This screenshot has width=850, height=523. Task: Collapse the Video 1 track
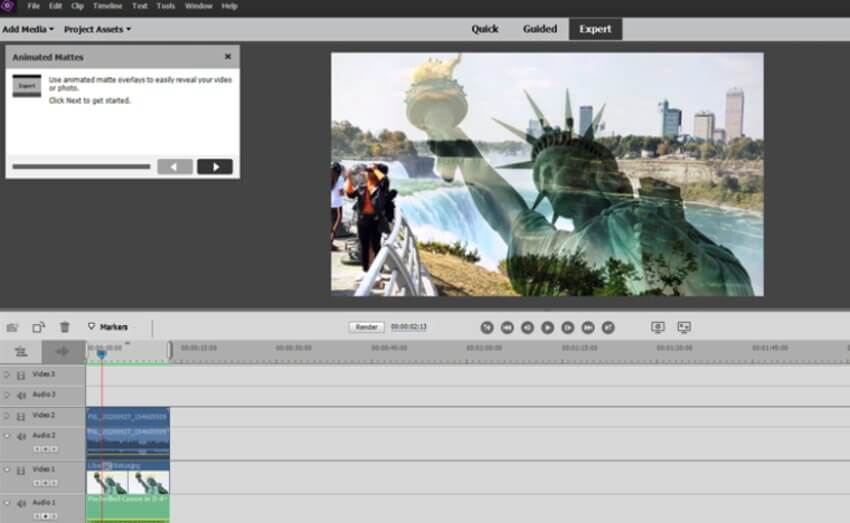(x=7, y=469)
